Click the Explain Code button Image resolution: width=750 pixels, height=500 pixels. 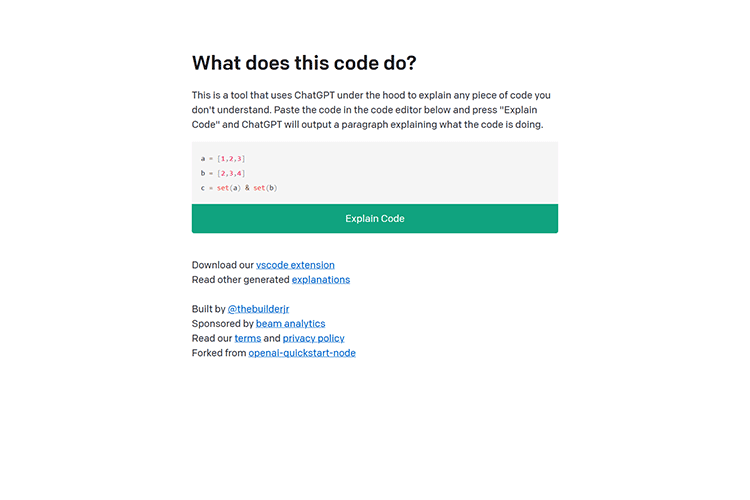click(x=374, y=218)
